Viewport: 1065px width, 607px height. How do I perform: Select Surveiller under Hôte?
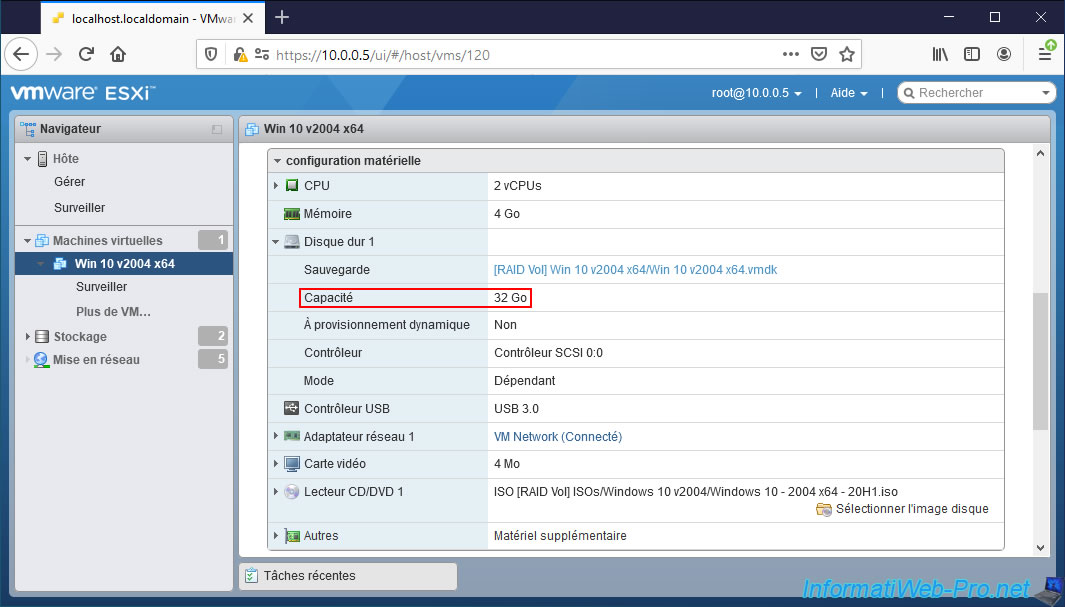pos(79,208)
